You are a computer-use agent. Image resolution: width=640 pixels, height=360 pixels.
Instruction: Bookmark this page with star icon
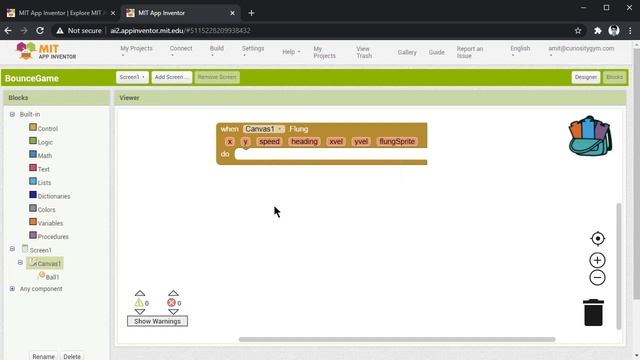pyautogui.click(x=578, y=31)
